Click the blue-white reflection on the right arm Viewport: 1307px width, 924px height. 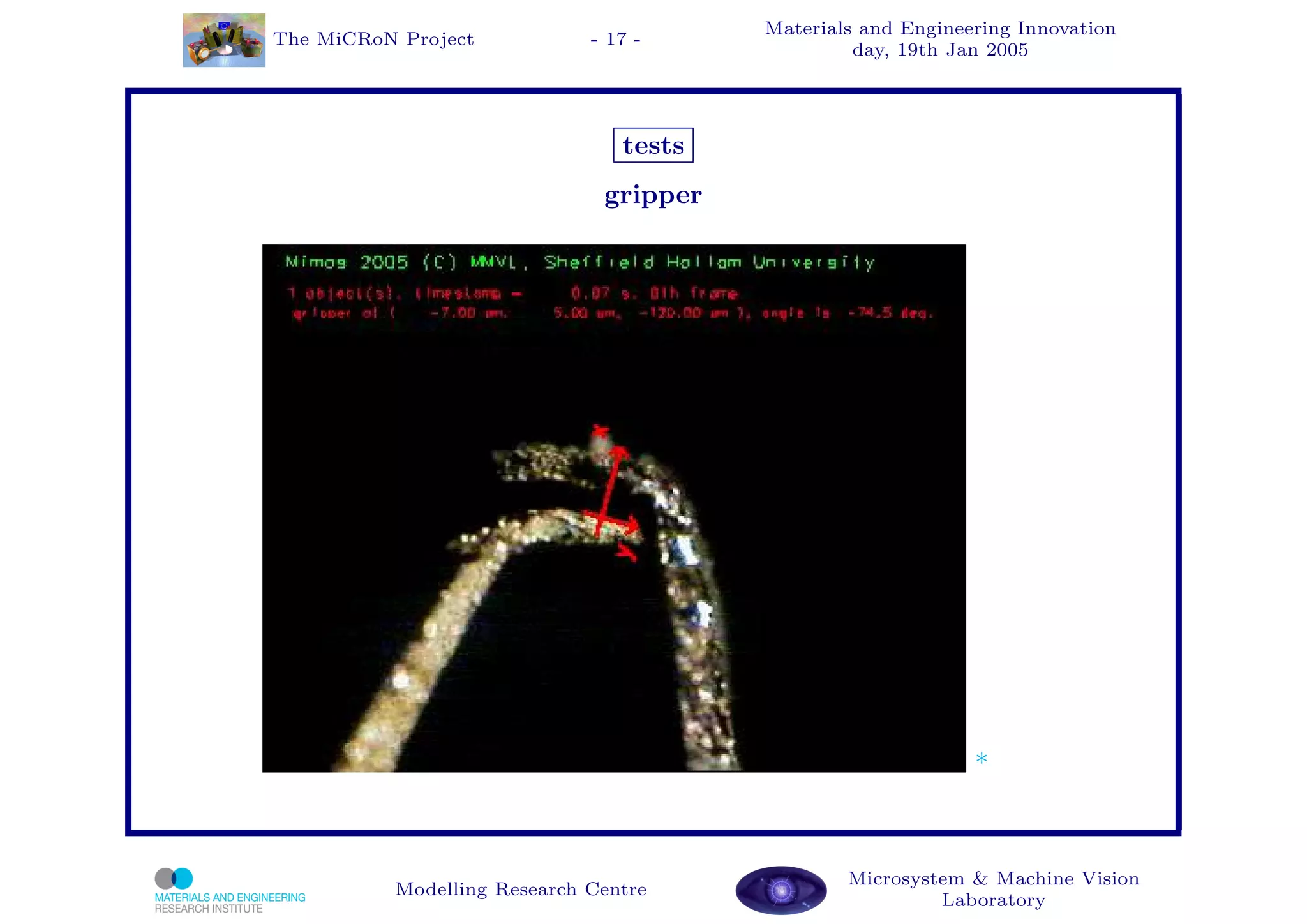click(x=683, y=550)
